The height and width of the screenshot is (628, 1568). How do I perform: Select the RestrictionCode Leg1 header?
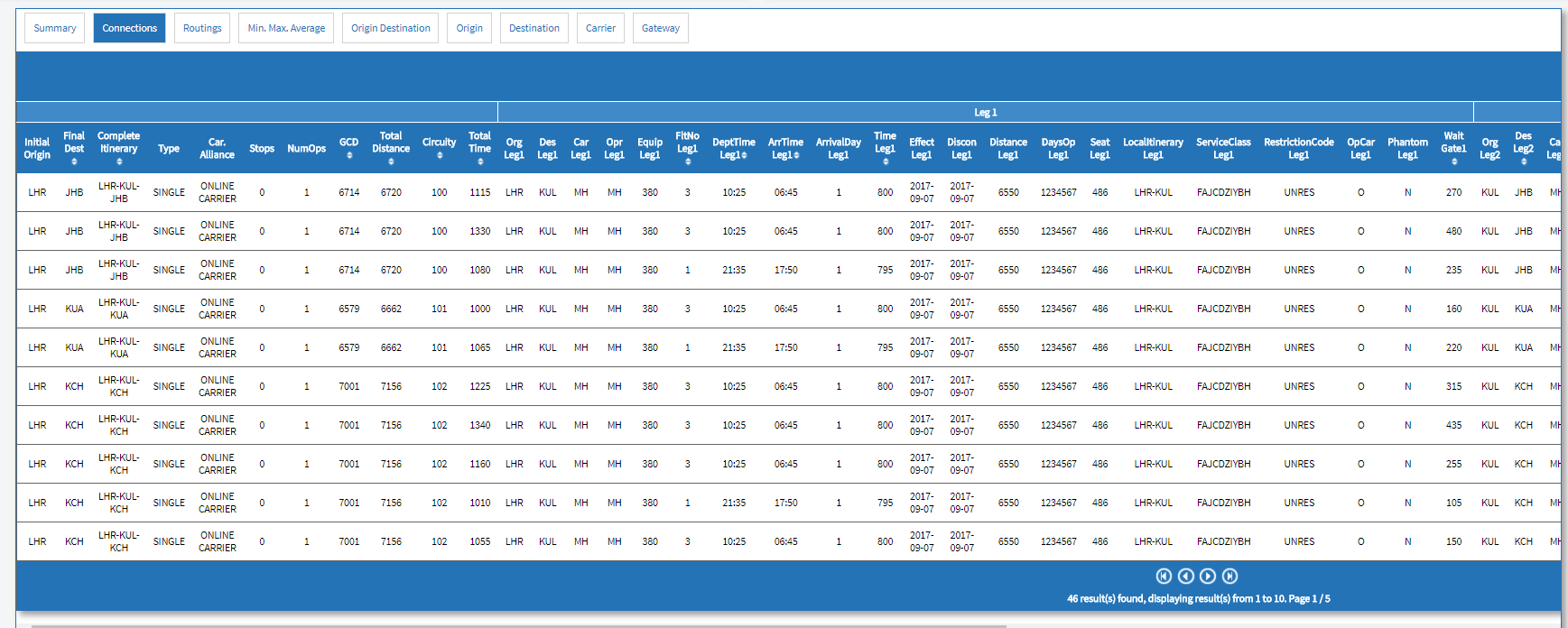coord(1299,148)
